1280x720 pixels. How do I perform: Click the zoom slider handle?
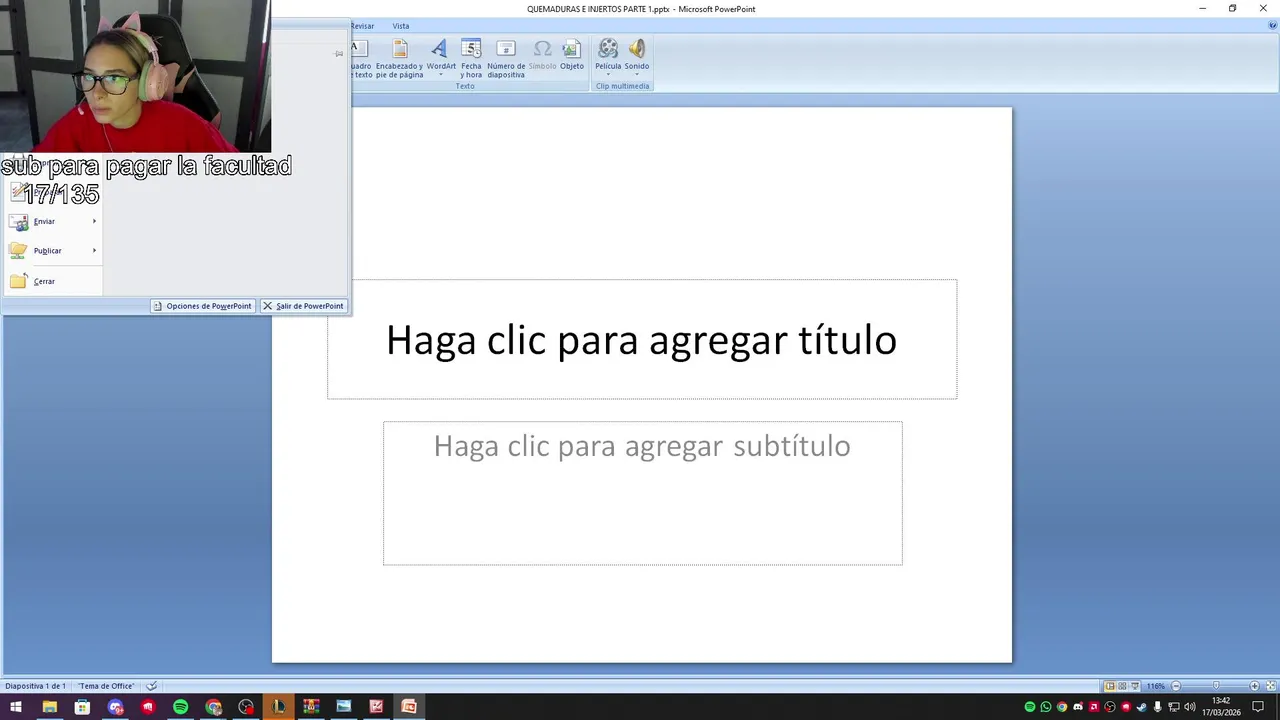[1216, 686]
